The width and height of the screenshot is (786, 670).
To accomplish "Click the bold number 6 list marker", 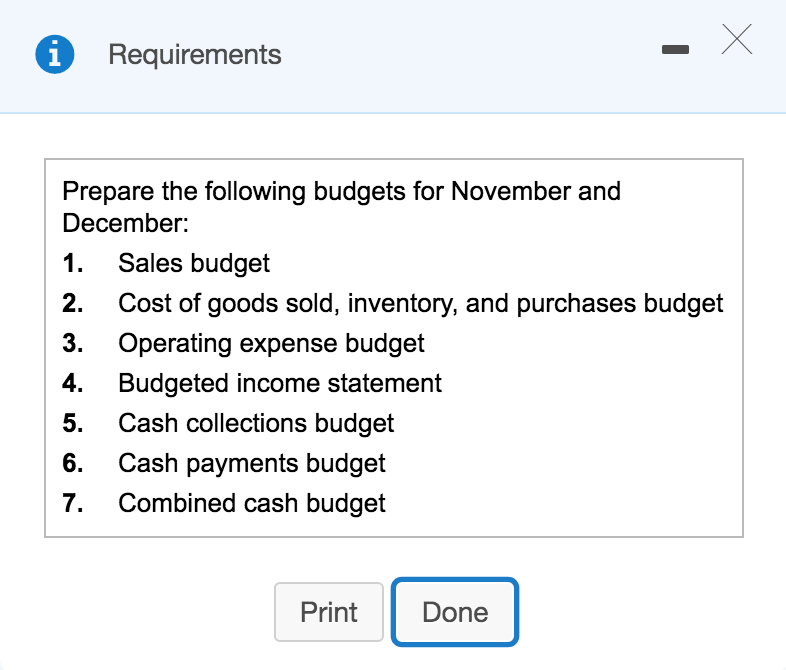I will click(x=72, y=463).
